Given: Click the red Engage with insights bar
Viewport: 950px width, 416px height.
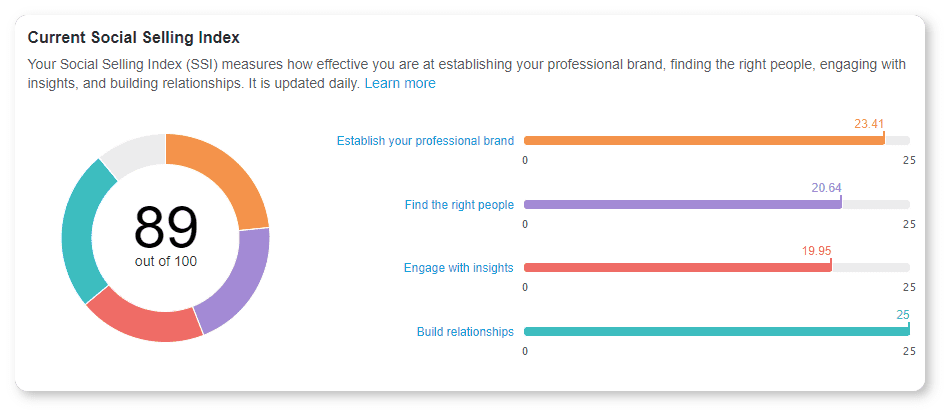Looking at the screenshot, I should pyautogui.click(x=677, y=268).
